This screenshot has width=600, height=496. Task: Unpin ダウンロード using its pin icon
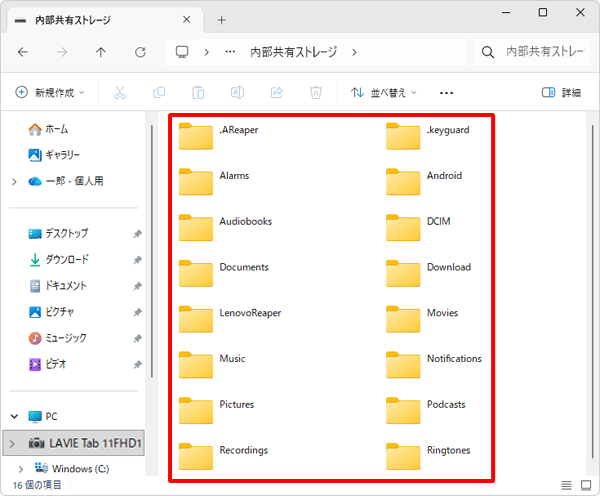[137, 260]
